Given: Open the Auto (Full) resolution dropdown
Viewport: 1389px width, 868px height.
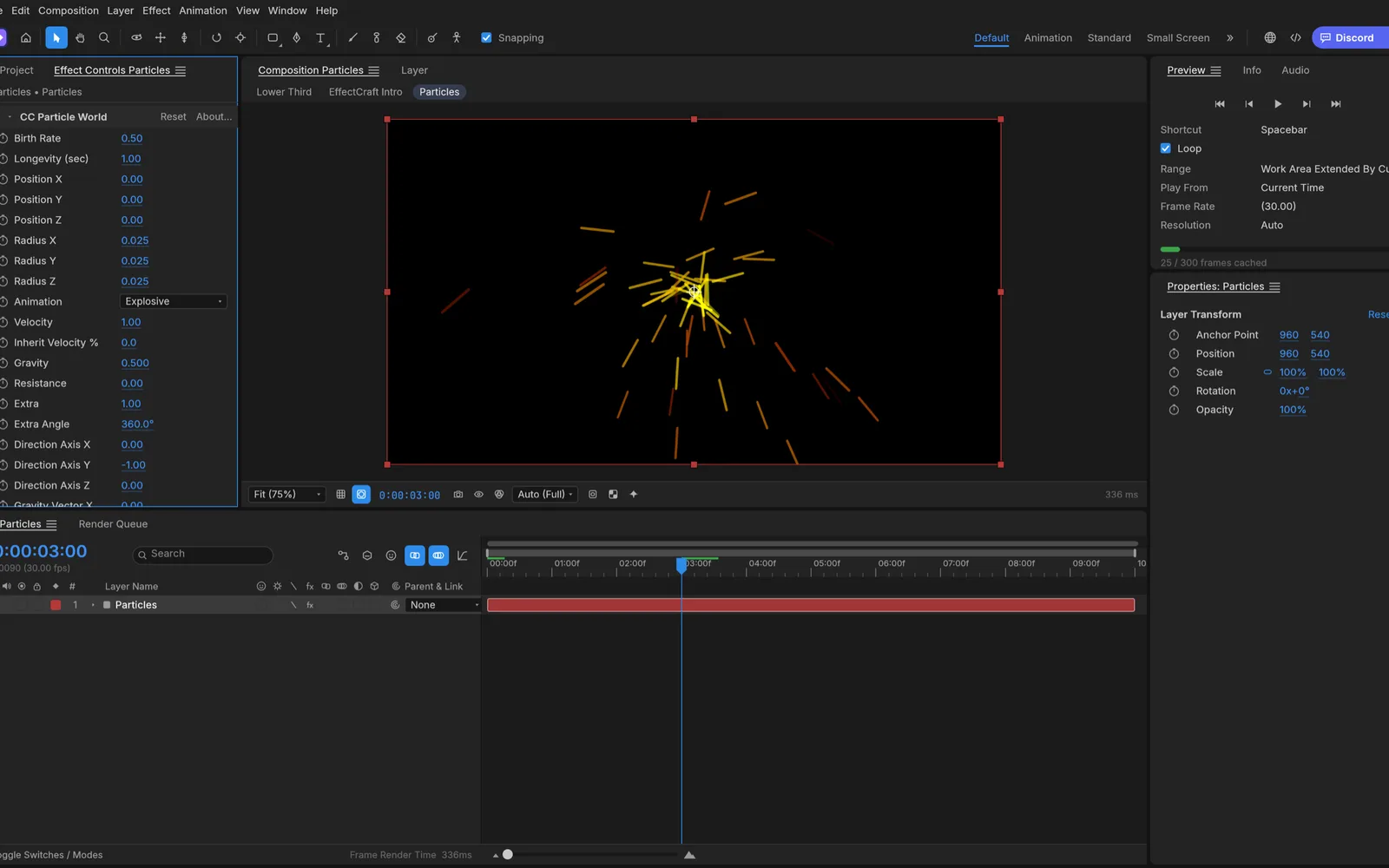Looking at the screenshot, I should coord(545,495).
